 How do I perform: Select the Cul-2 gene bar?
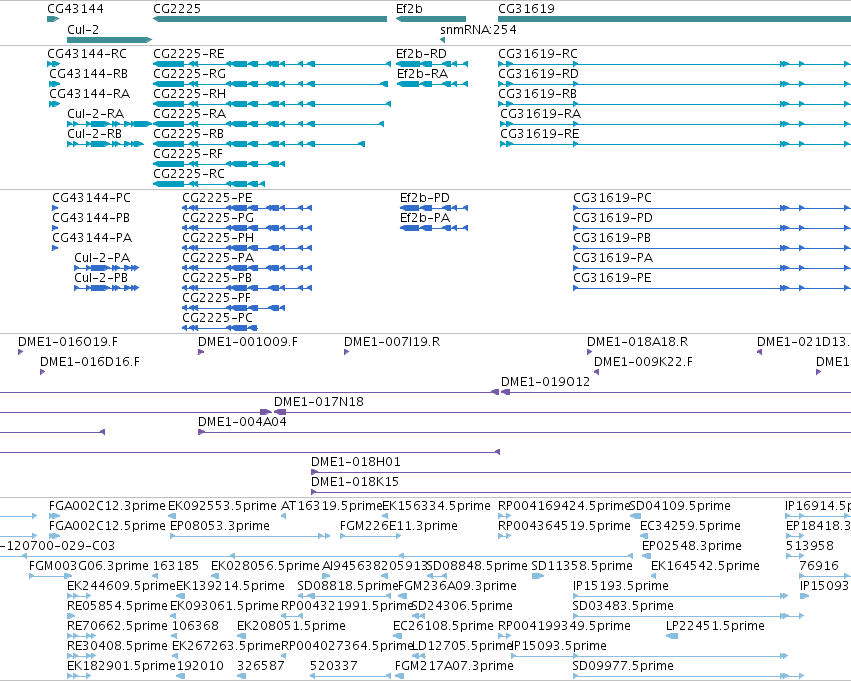(109, 40)
